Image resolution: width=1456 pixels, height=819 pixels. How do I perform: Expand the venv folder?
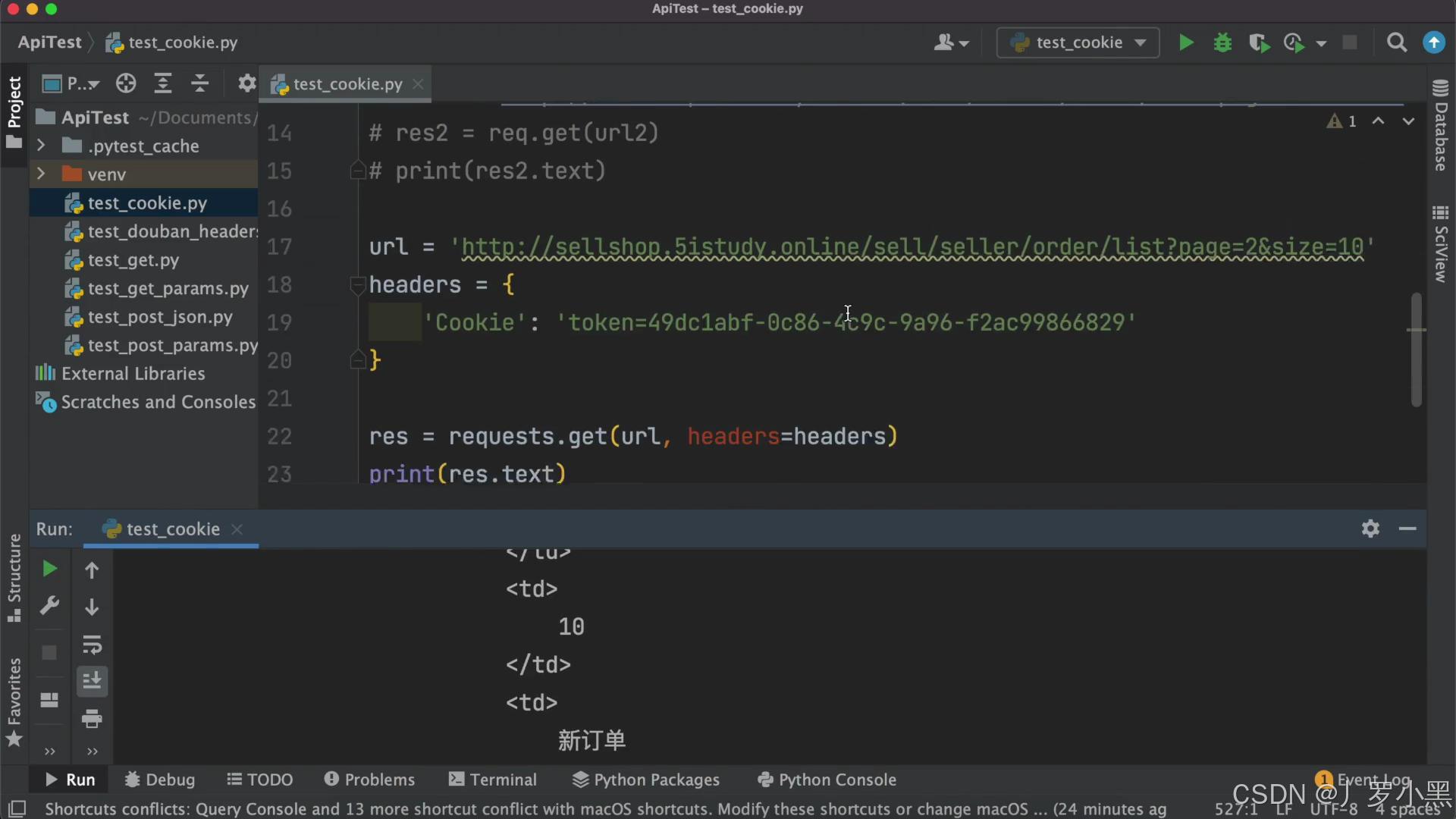(41, 174)
